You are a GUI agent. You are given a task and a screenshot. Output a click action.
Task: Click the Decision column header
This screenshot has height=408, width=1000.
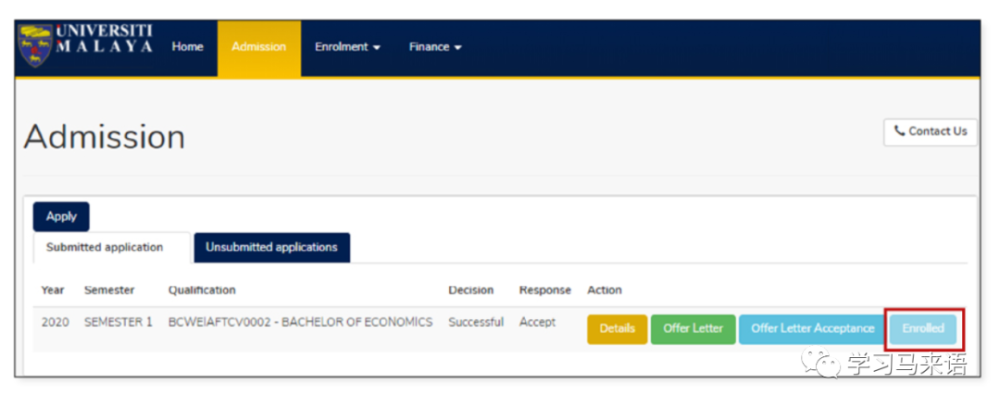click(x=470, y=290)
